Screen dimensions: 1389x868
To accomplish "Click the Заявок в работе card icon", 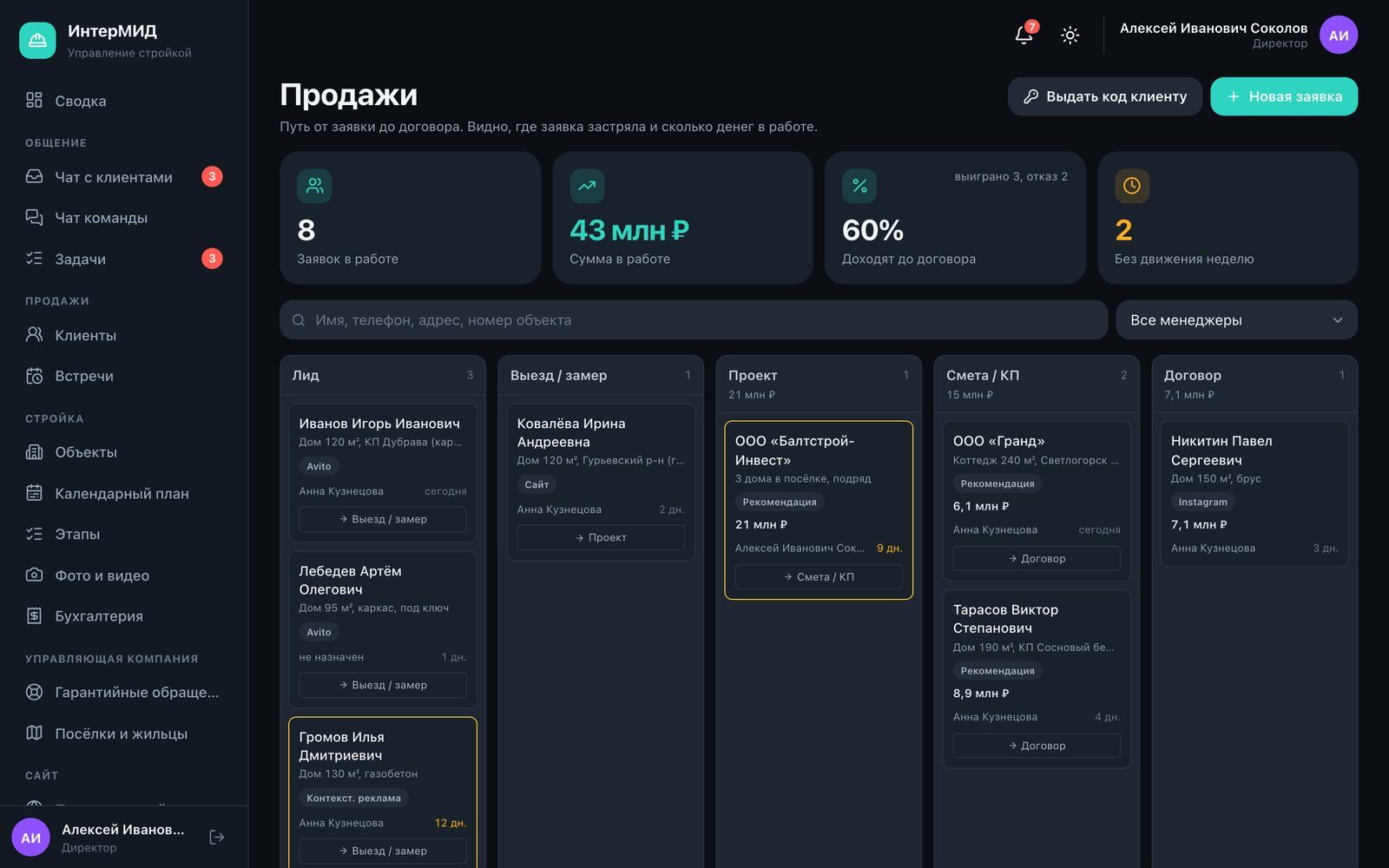I will [x=314, y=186].
